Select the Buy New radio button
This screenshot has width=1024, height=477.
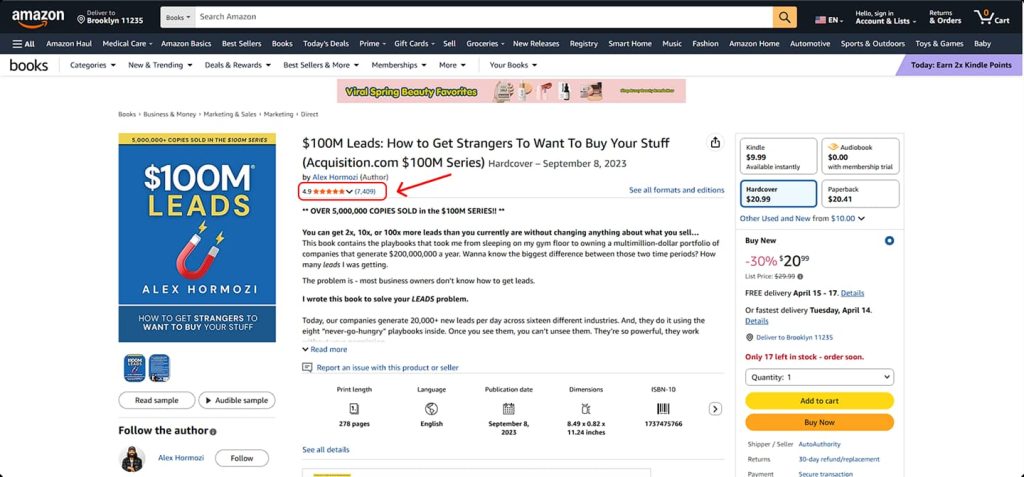coord(889,240)
